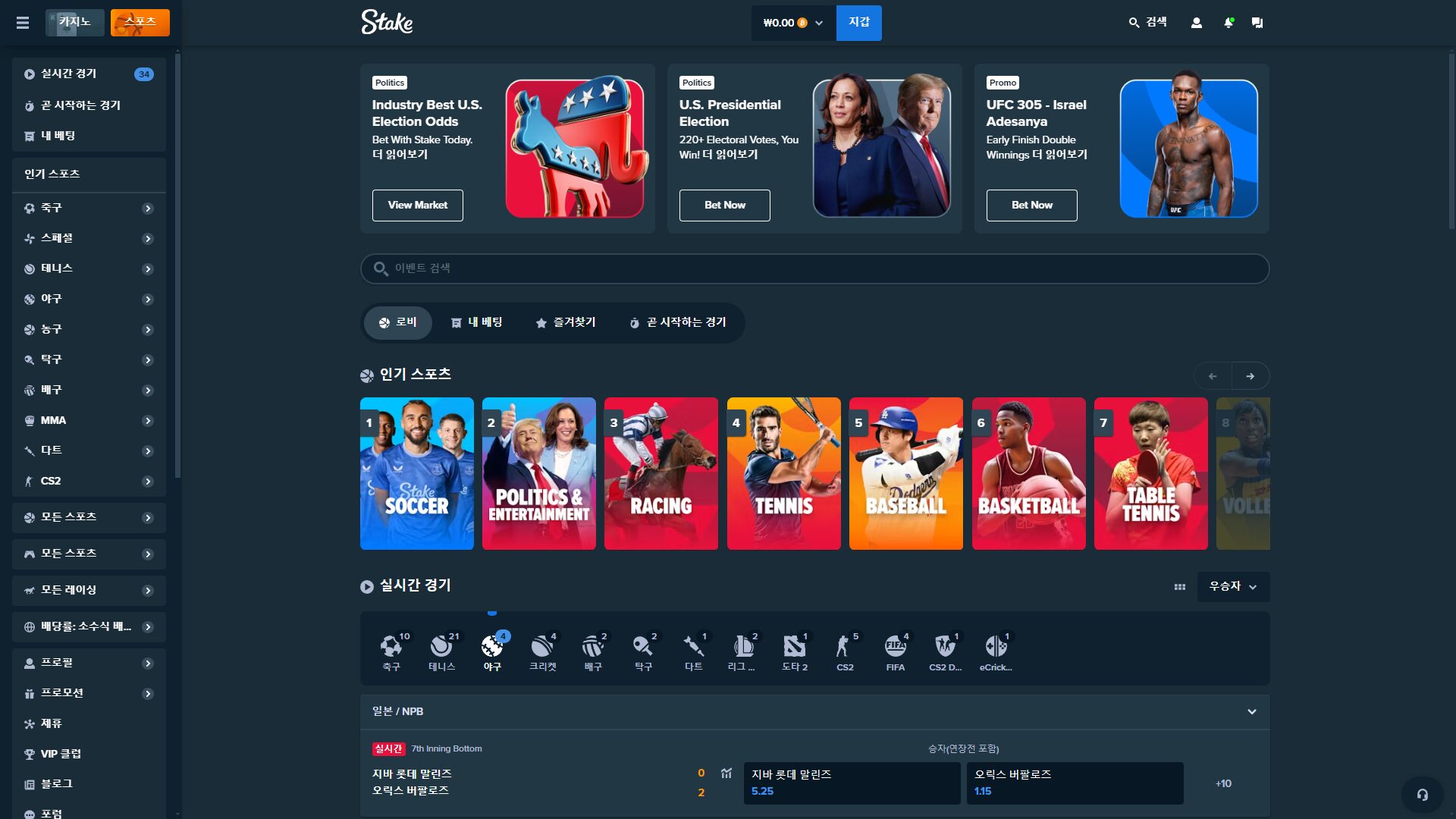Screen dimensions: 1456x819
Task: Open 곧 시작하는 경기 in the sidebar
Action: pos(89,105)
